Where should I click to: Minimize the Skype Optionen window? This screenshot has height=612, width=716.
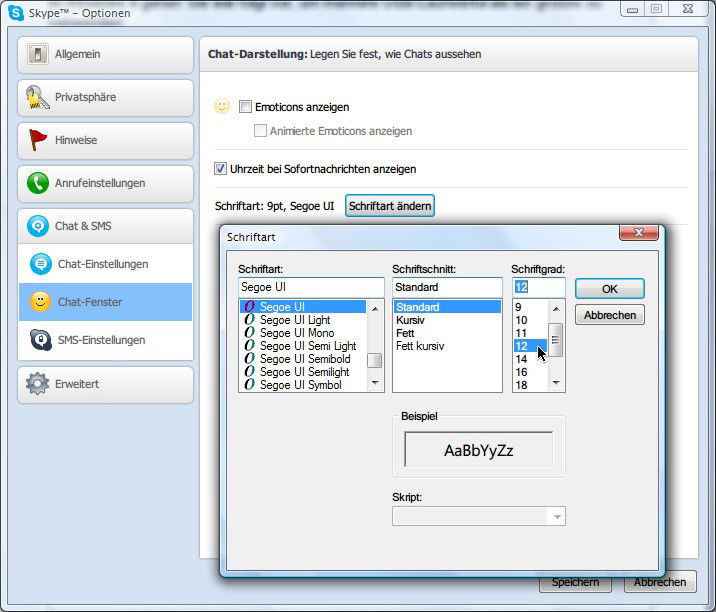[632, 9]
